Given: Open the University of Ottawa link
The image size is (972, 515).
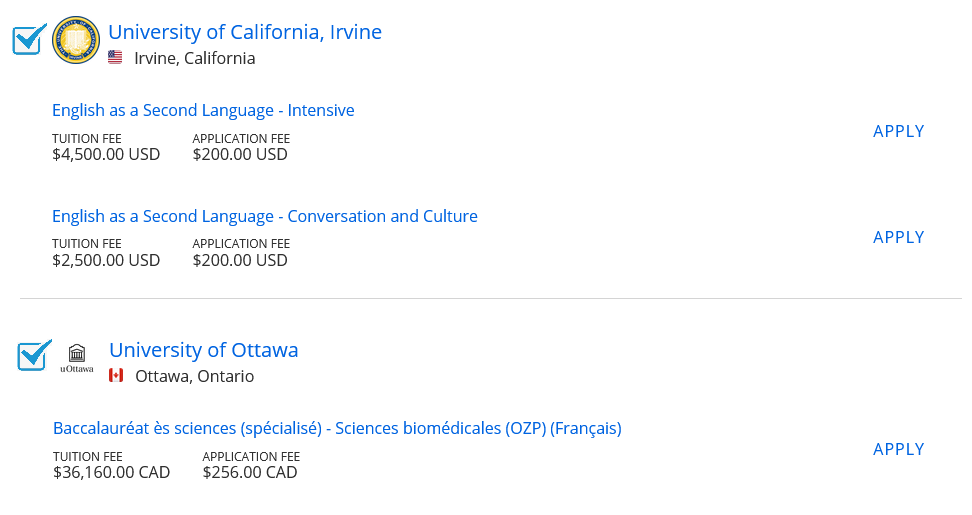Looking at the screenshot, I should click(203, 350).
